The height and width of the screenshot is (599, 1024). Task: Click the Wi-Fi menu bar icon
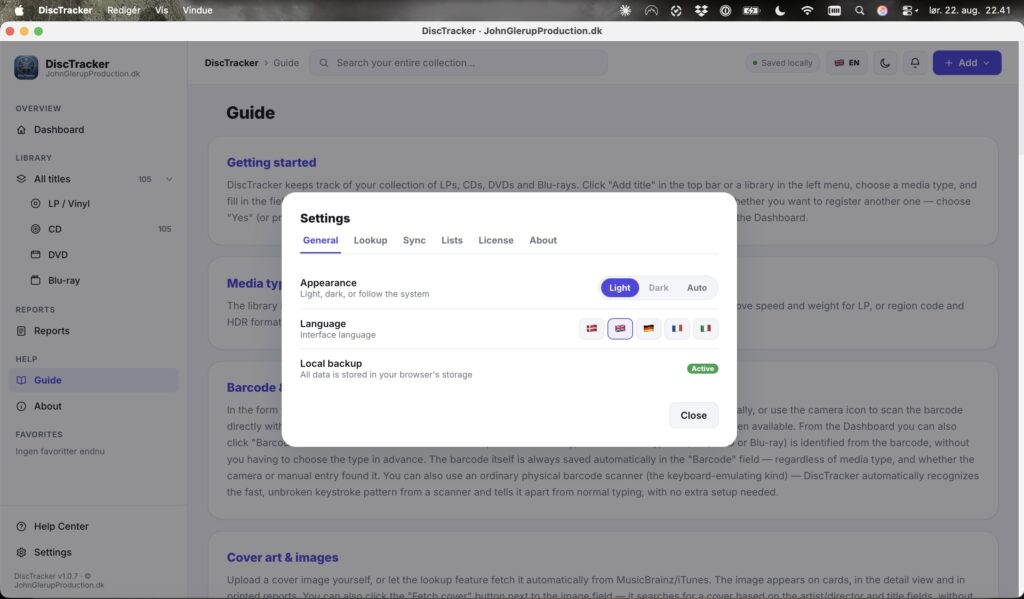(x=807, y=10)
